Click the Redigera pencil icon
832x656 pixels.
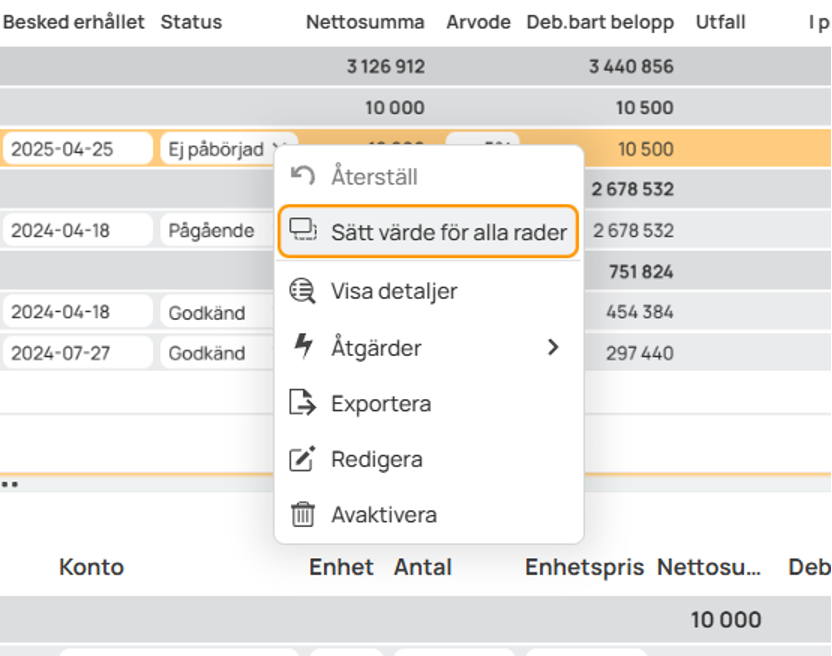click(302, 460)
